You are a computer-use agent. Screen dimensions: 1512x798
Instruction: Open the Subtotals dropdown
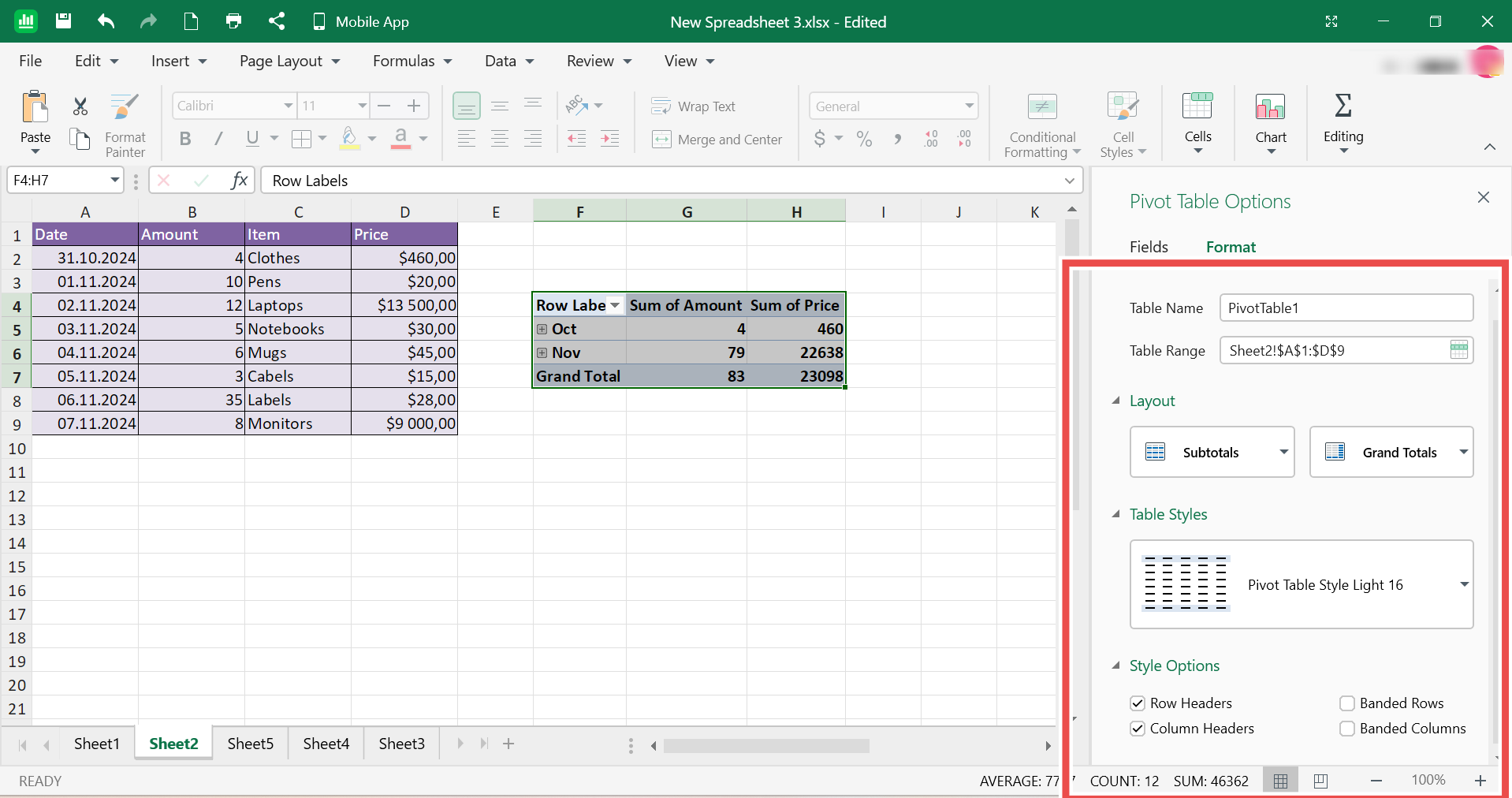pyautogui.click(x=1212, y=452)
